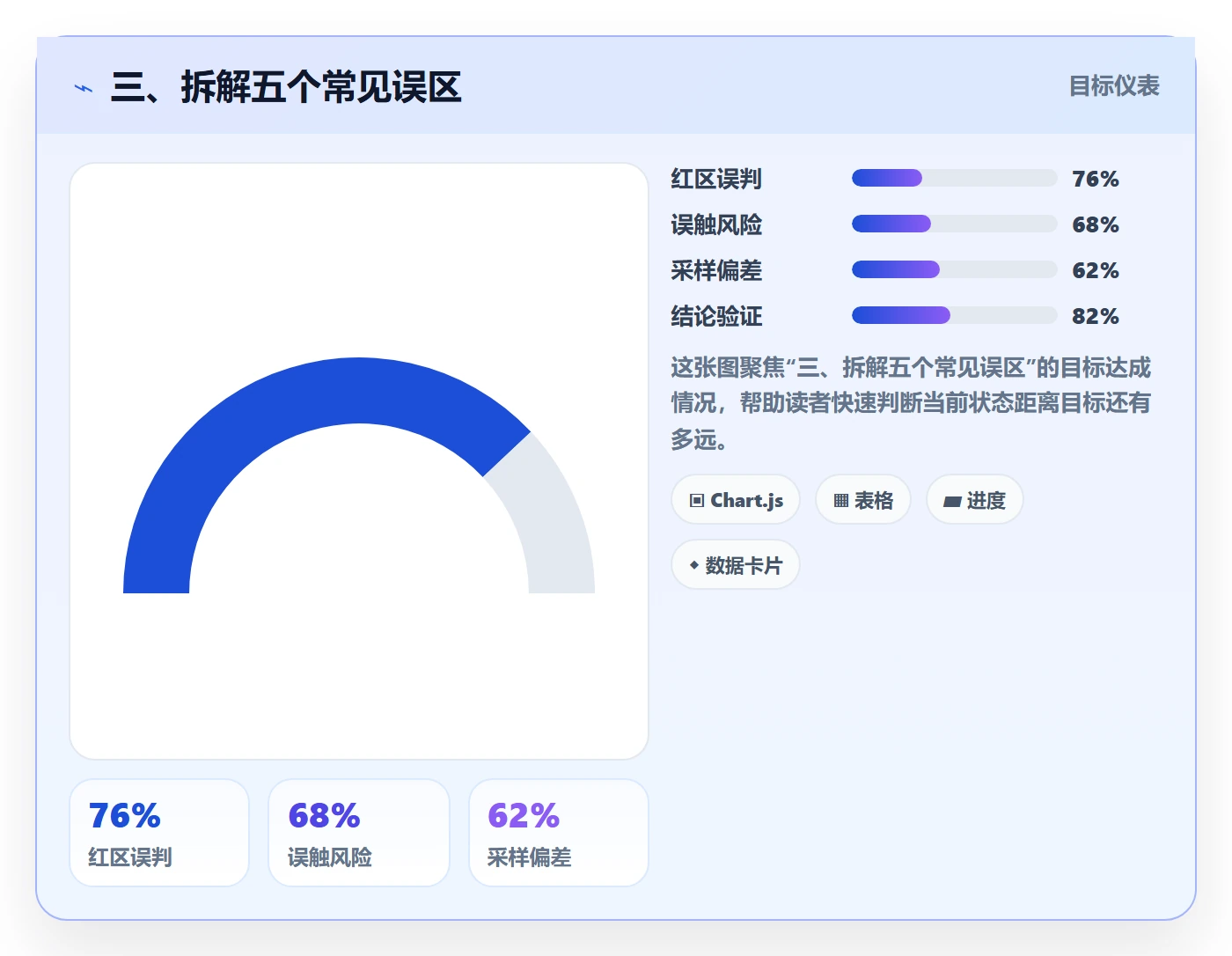Viewport: 1232px width, 956px height.
Task: Click the 82% value beside 结论验证 bar
Action: (1096, 316)
